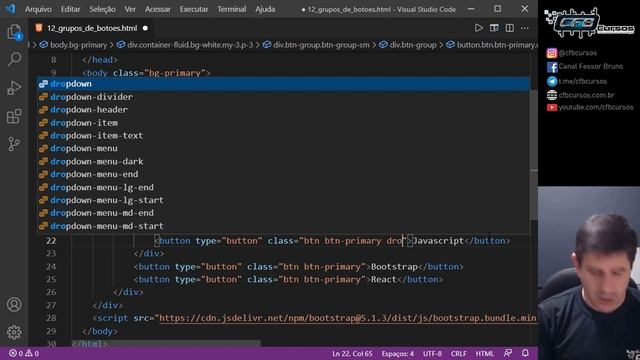Click the YouTube youtube.com/cfbcursos icon

(552, 107)
